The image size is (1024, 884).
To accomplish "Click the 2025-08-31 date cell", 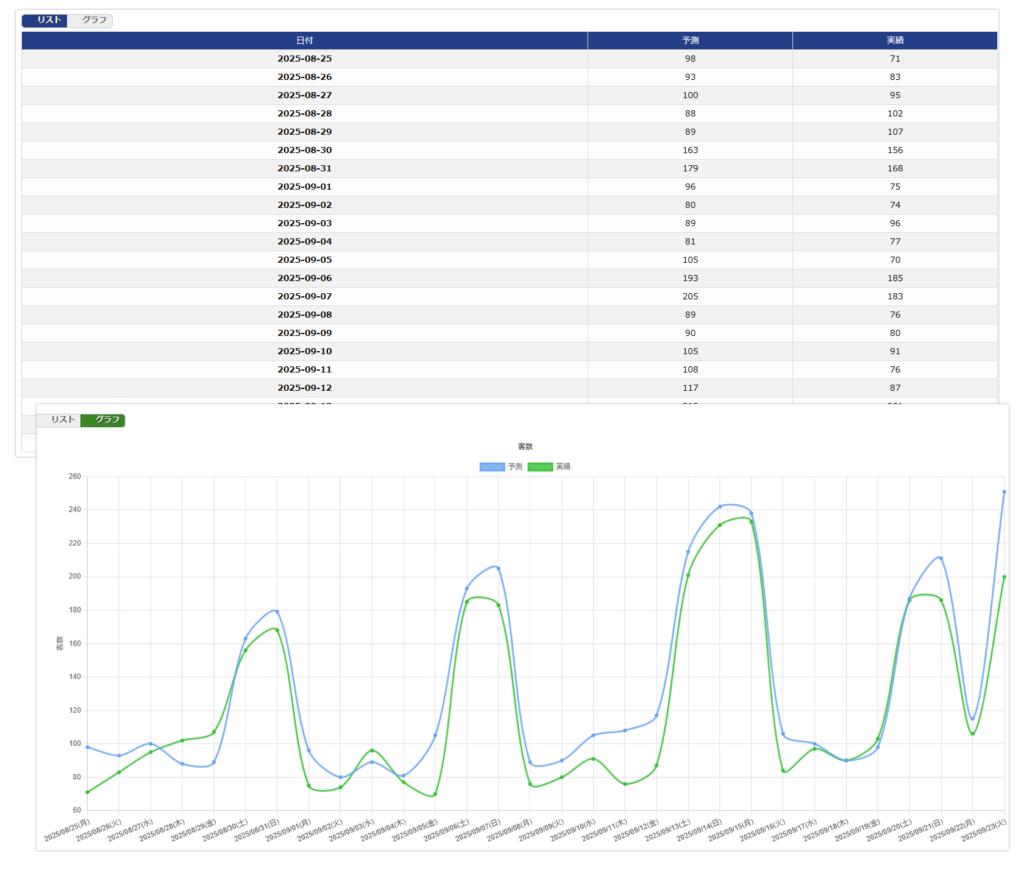I will (304, 168).
